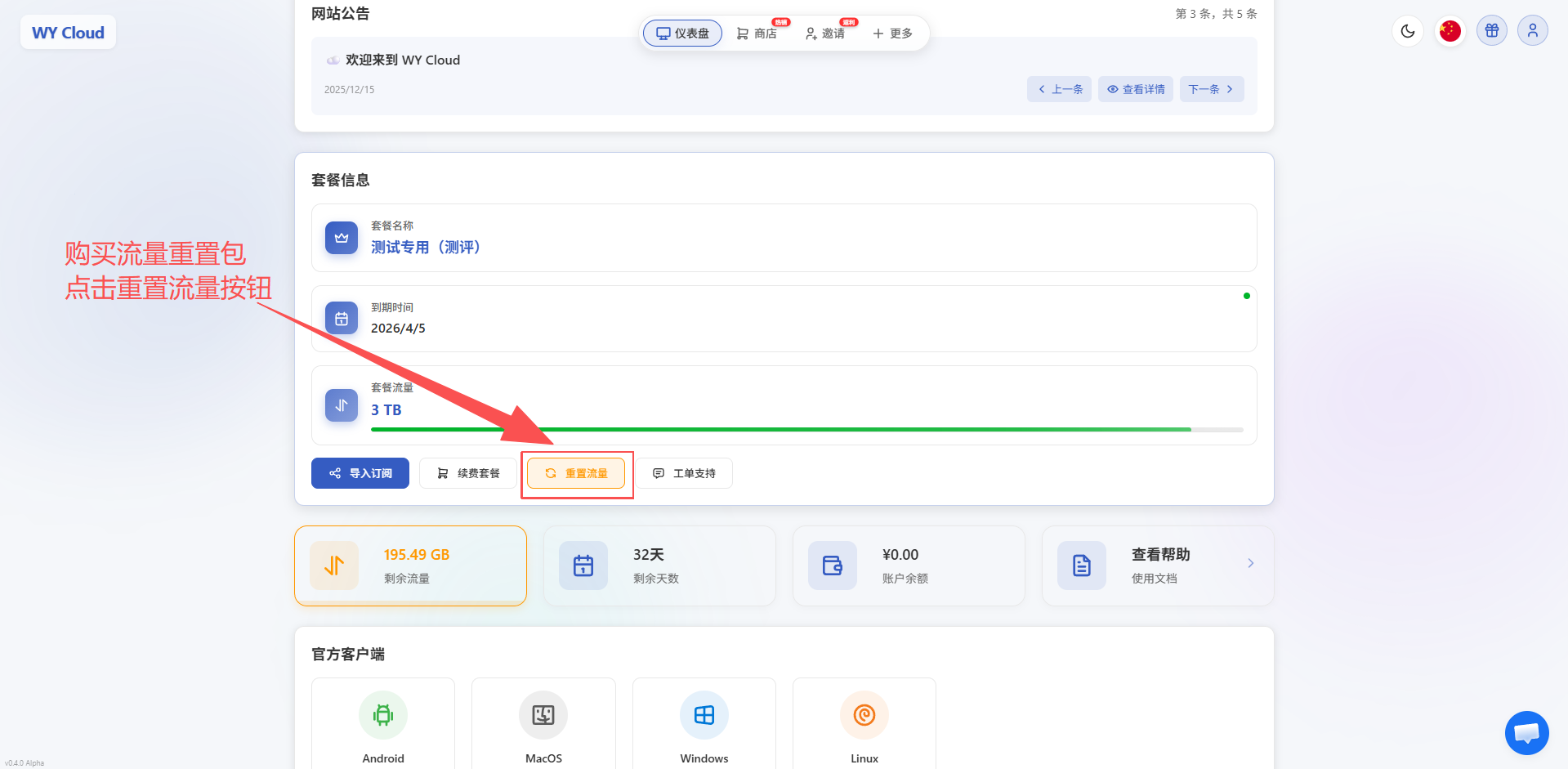The image size is (1568, 769).
Task: Select the MacOS client icon
Action: click(x=543, y=715)
